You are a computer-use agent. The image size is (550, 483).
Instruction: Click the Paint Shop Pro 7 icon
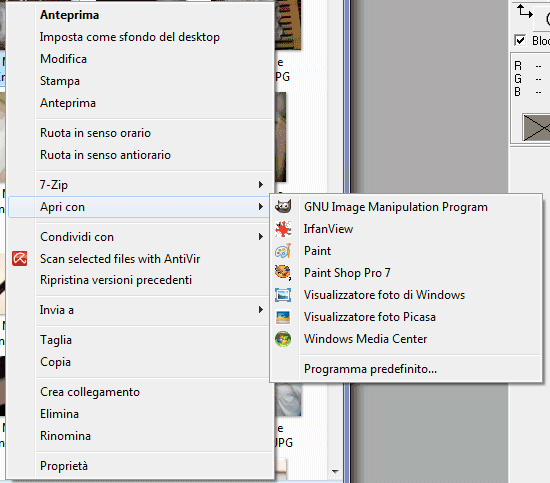point(283,273)
